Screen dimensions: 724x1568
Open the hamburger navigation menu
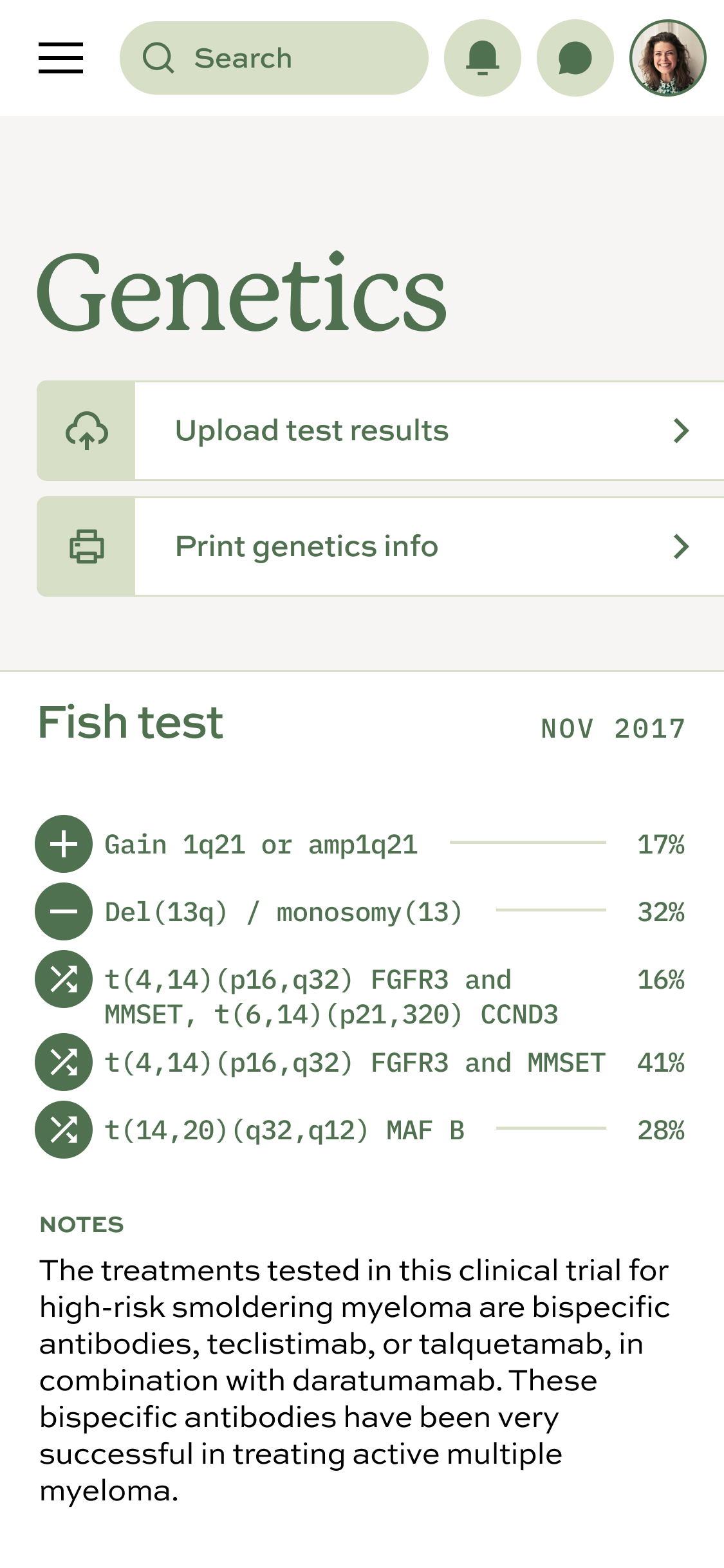click(60, 58)
